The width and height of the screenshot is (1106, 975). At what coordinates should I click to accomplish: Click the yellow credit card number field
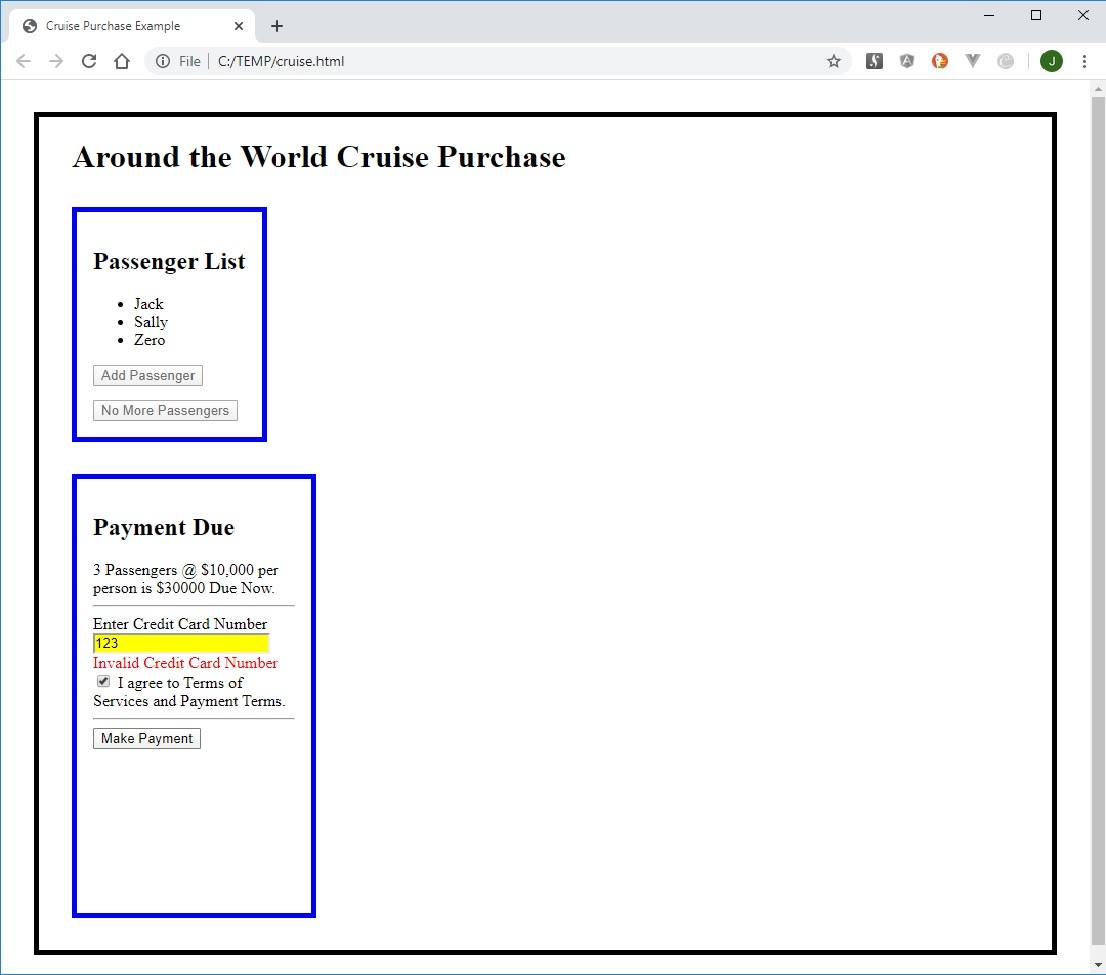[181, 643]
